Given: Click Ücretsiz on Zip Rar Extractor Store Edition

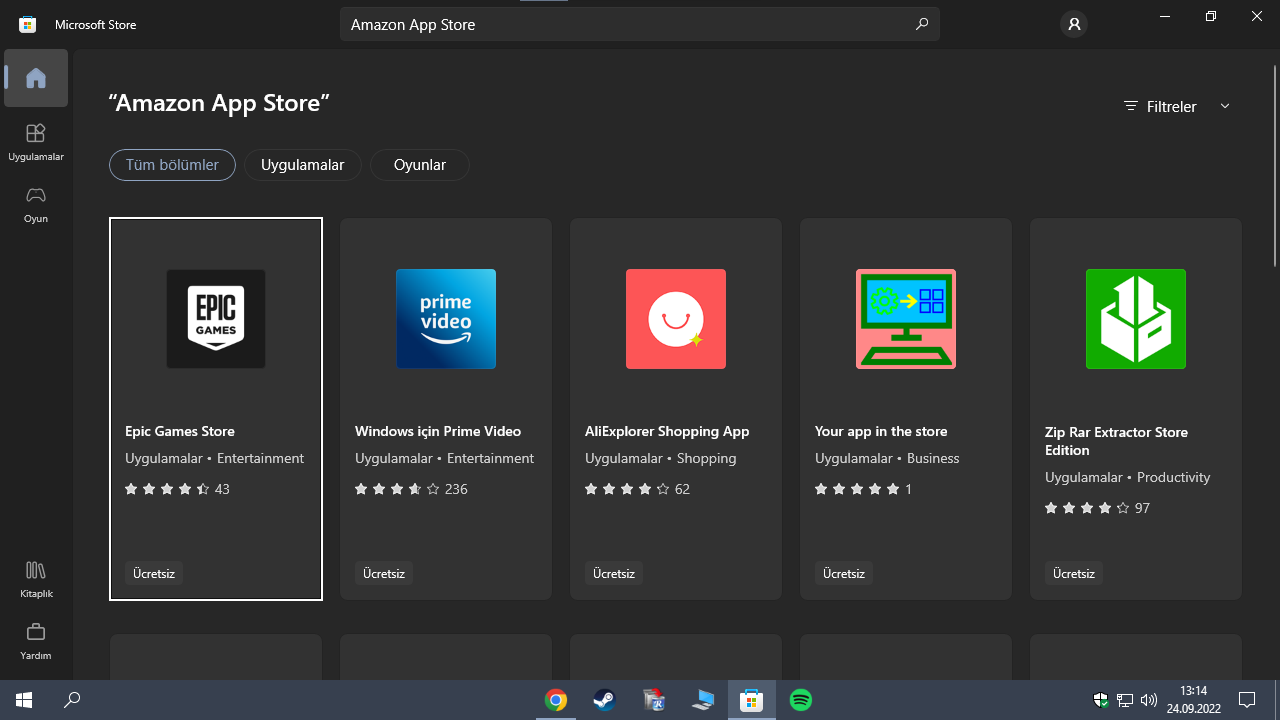Looking at the screenshot, I should coord(1074,573).
